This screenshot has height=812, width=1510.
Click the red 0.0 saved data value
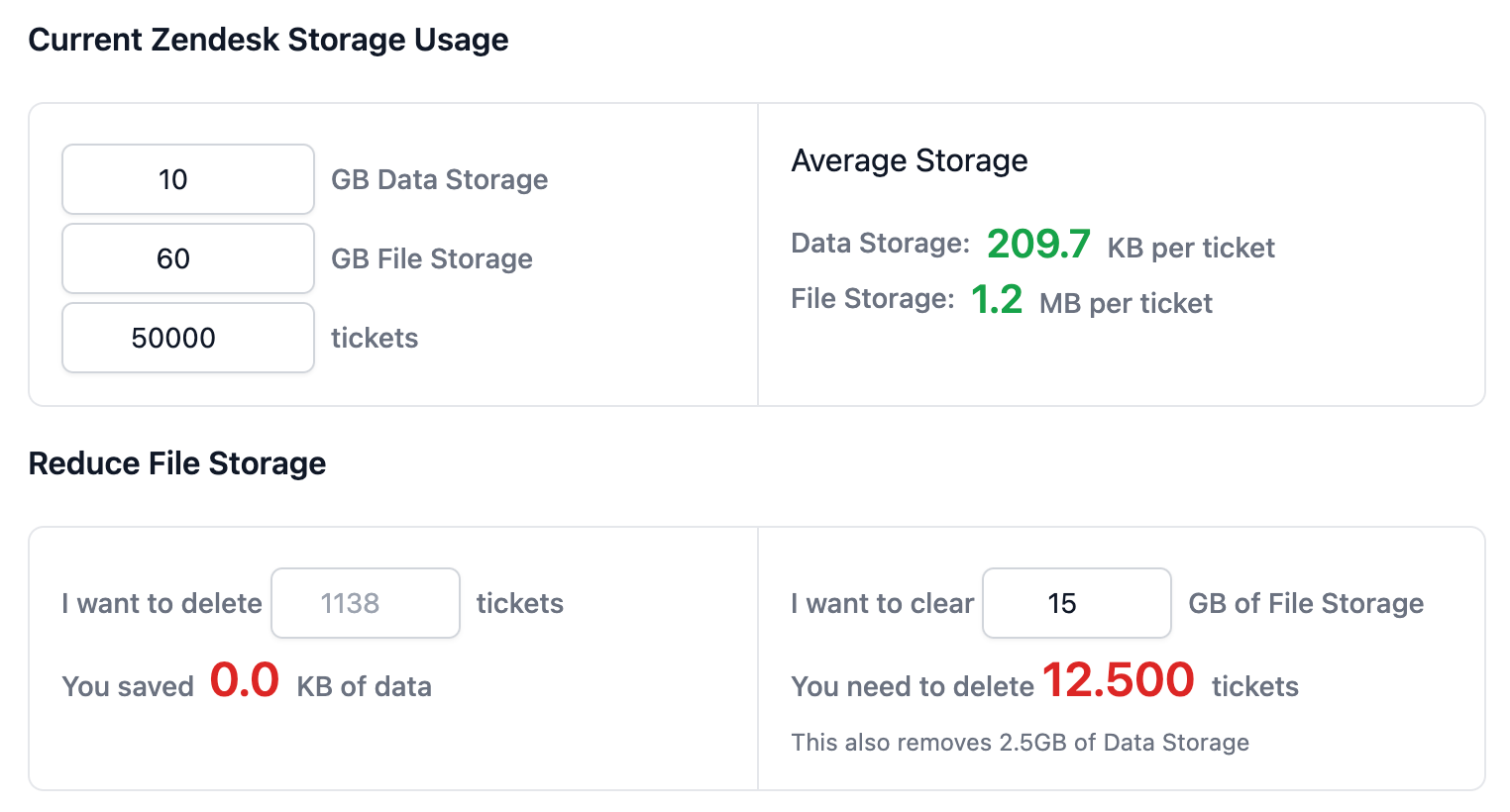pos(245,680)
